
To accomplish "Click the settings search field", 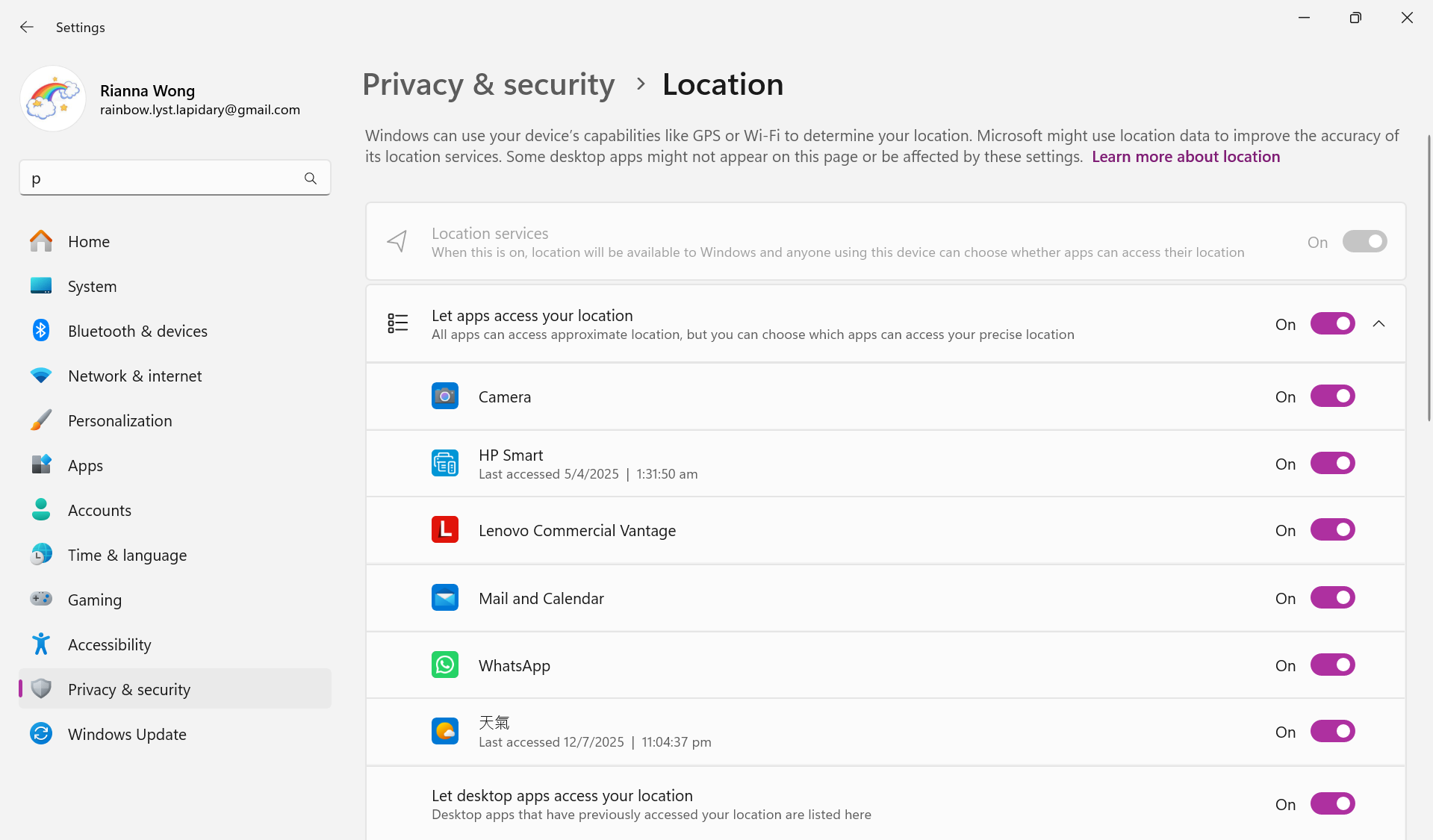I will pyautogui.click(x=175, y=178).
